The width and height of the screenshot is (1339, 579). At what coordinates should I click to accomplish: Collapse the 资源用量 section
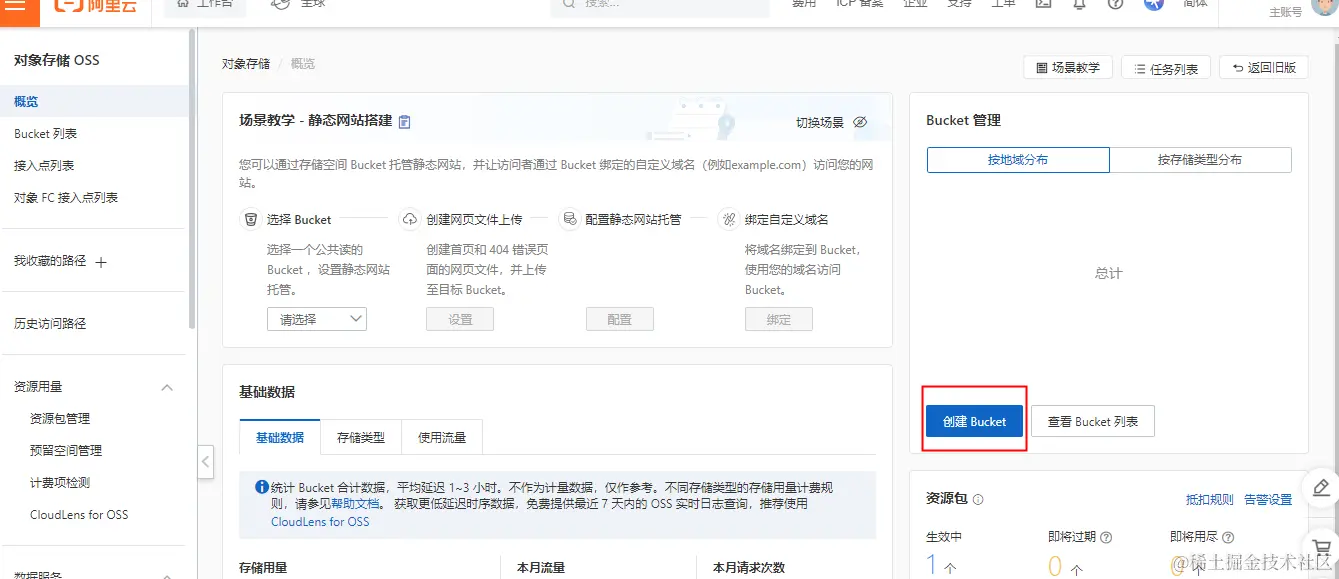167,387
